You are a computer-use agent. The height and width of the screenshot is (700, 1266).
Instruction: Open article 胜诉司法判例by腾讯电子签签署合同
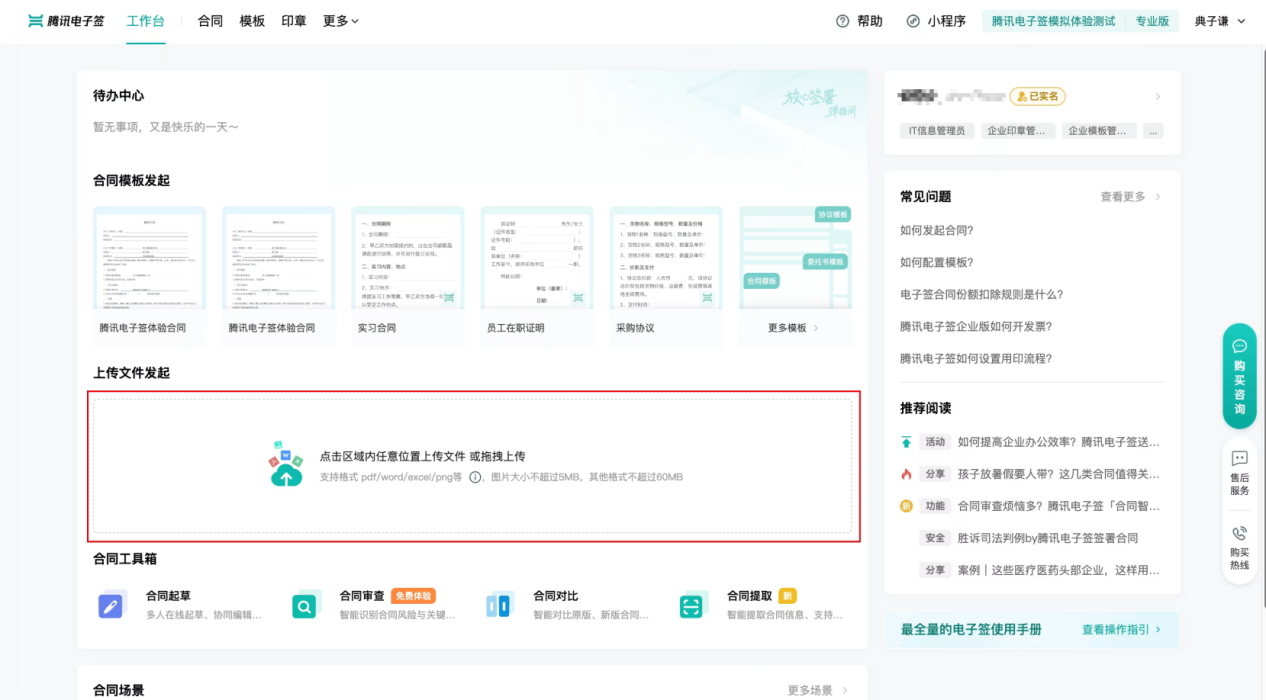coord(1047,538)
